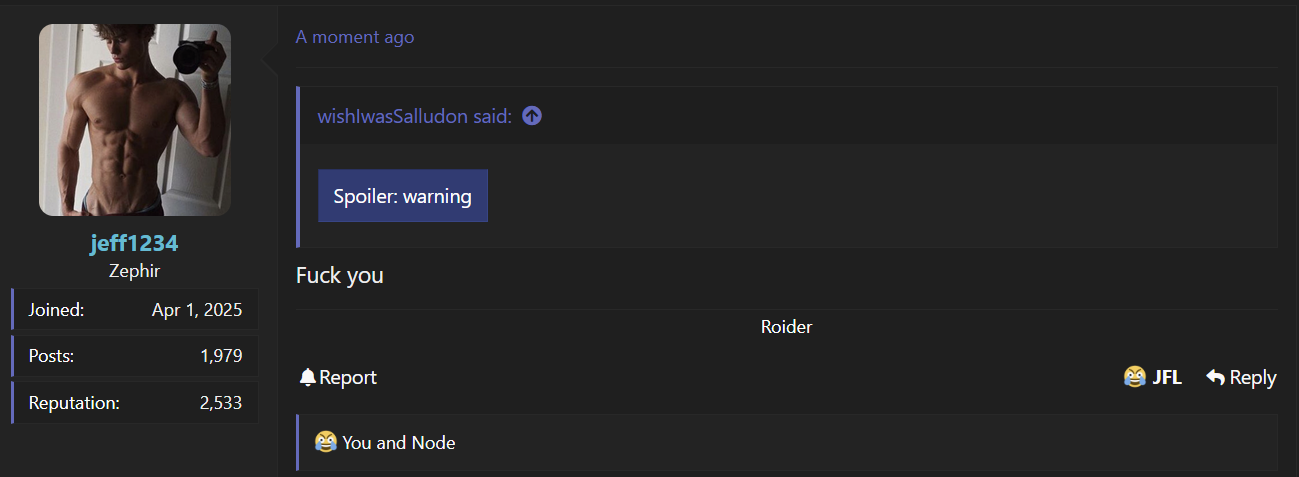Screen dimensions: 1299x477
Task: Click the laughing emoji in reactions bar
Action: (326, 442)
